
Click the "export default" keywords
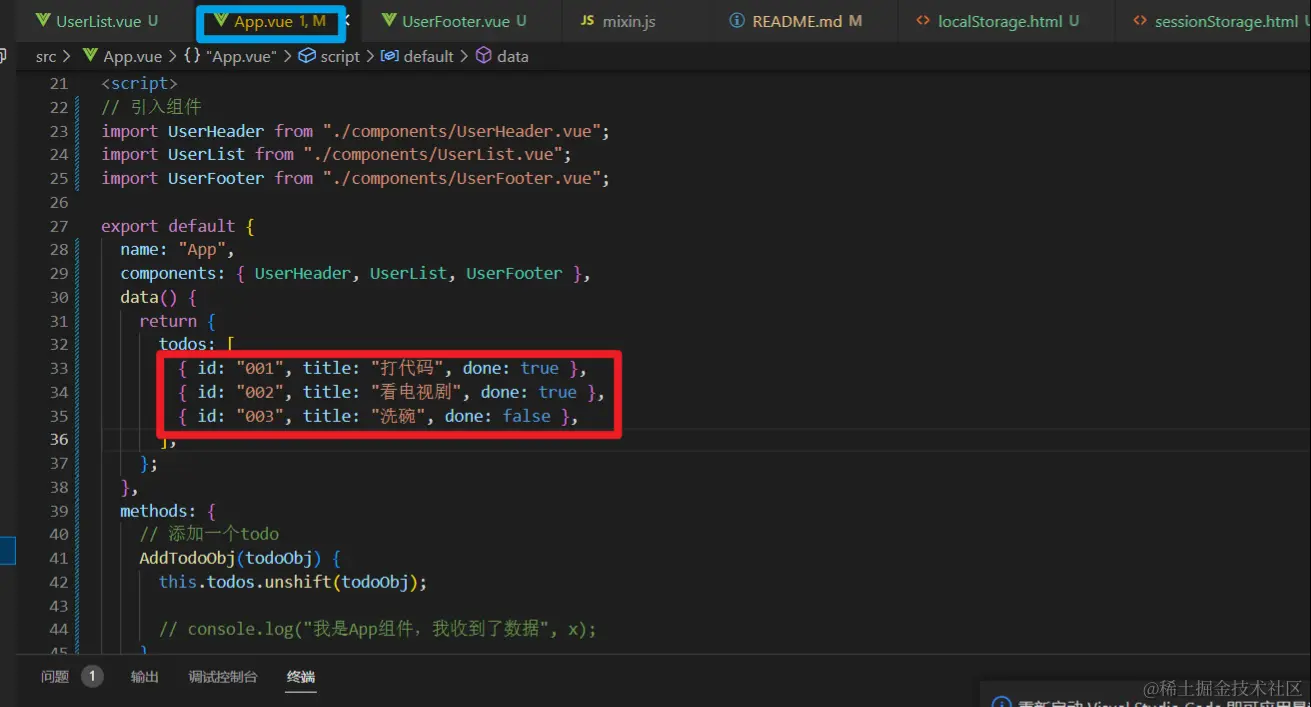168,226
